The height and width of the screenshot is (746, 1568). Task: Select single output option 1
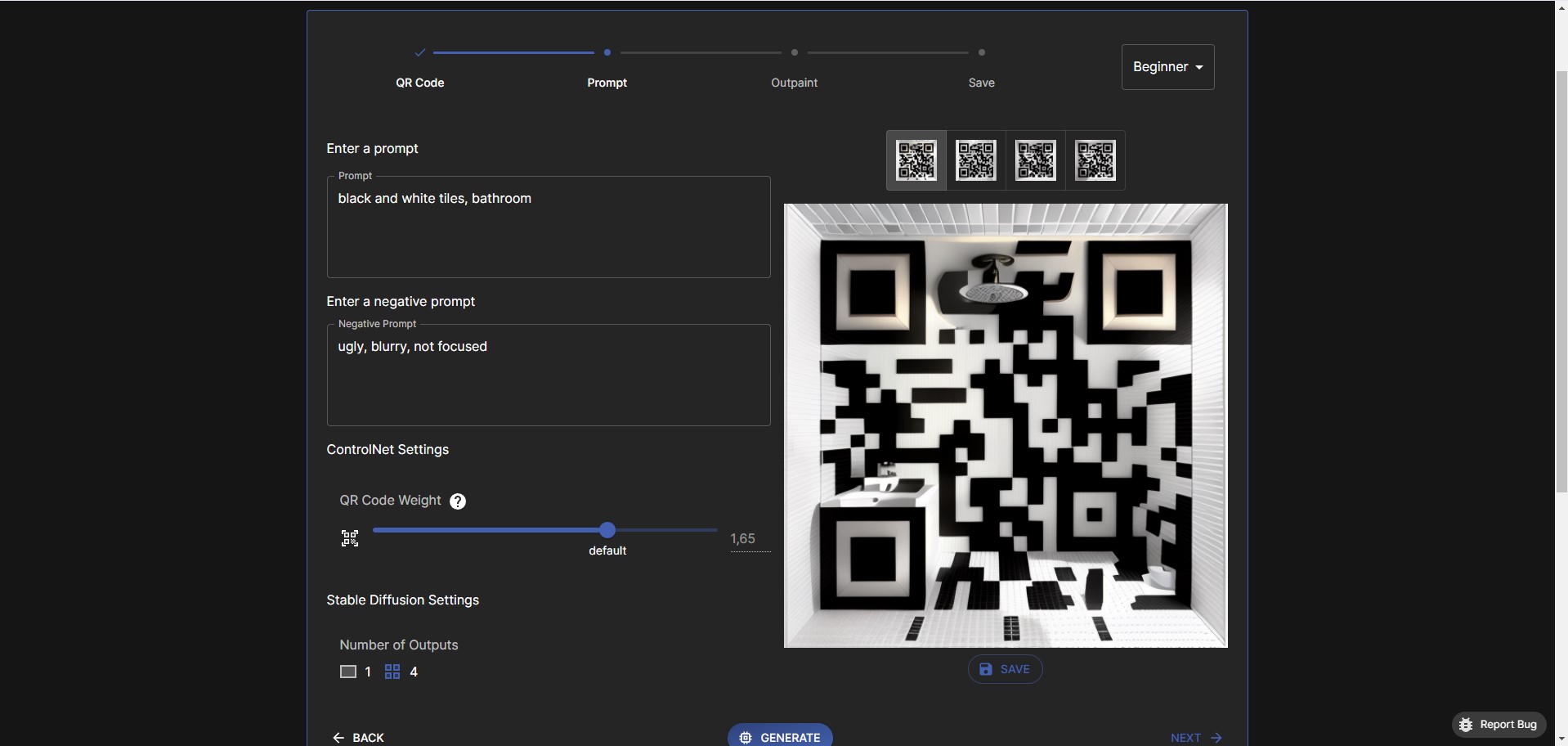coord(356,672)
